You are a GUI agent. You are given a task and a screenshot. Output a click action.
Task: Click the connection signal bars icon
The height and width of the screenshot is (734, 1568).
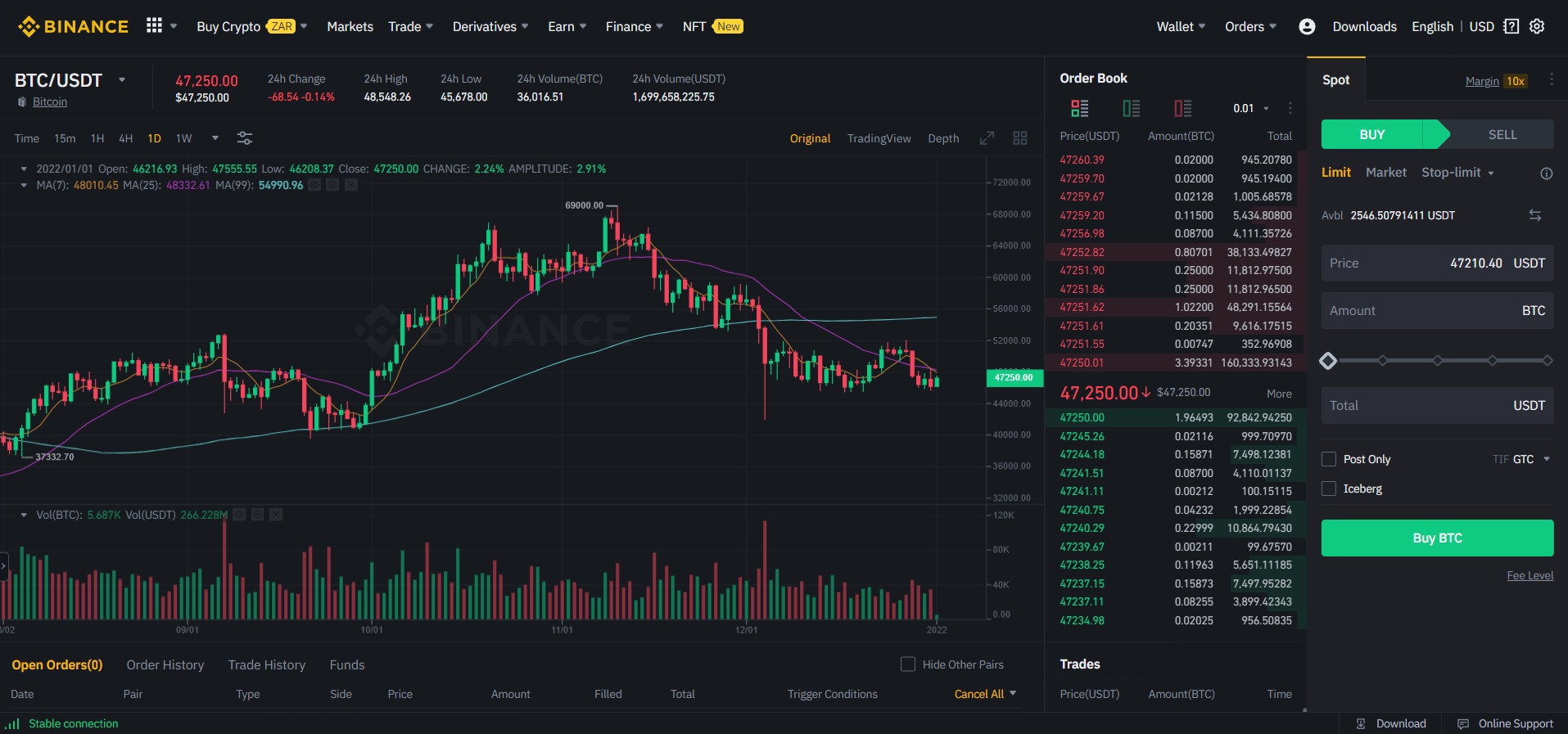[12, 724]
